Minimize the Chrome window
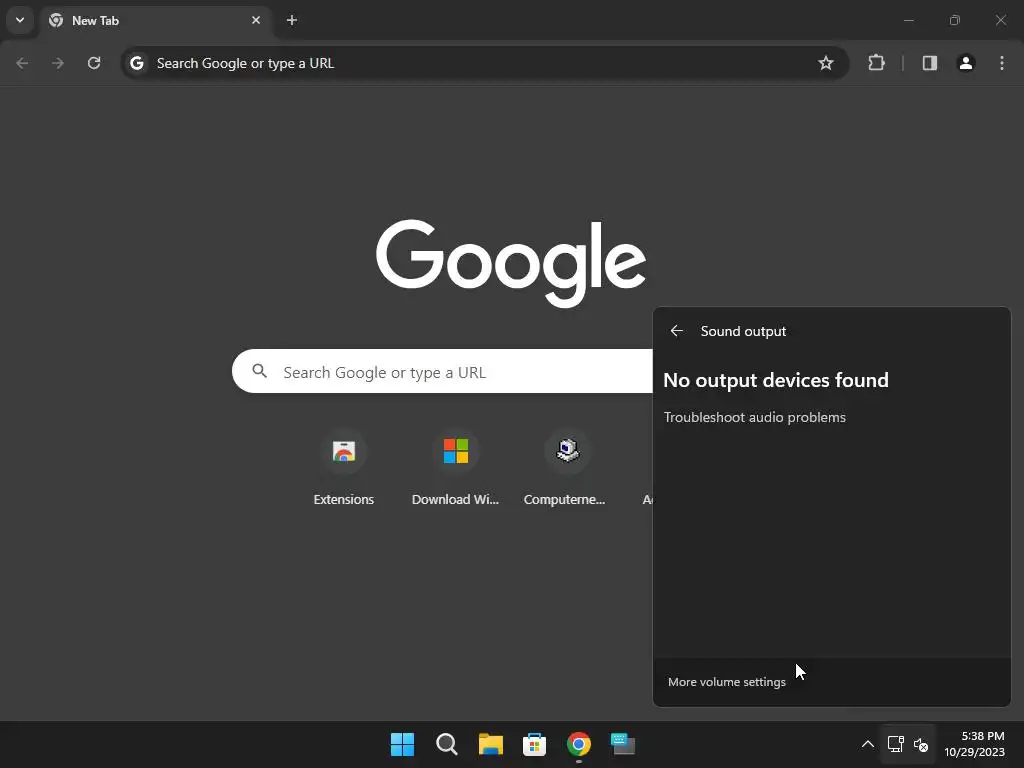Viewport: 1024px width, 768px height. click(x=908, y=20)
